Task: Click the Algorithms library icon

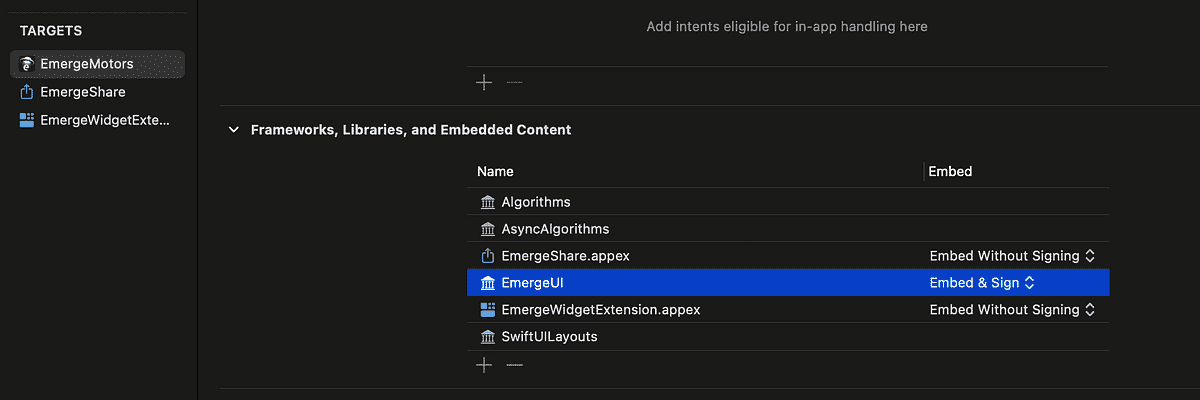Action: pyautogui.click(x=488, y=202)
